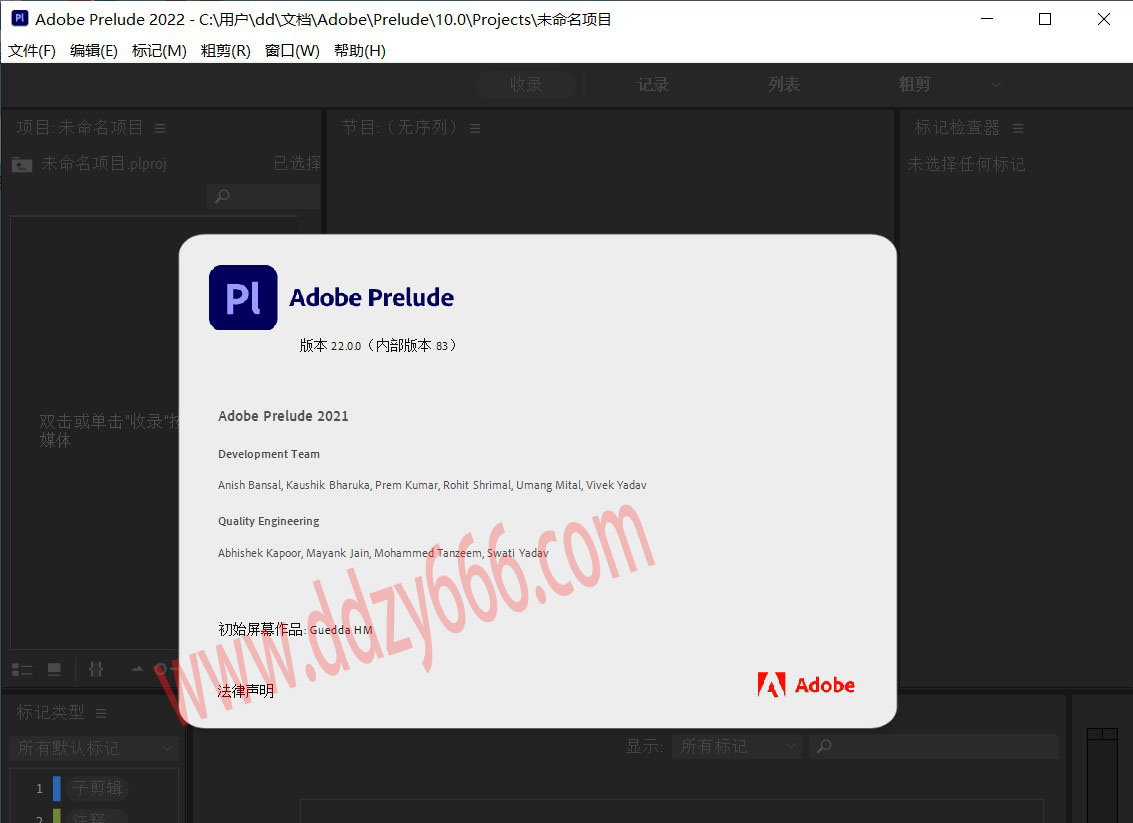Click the Quality Engineering heading

click(269, 521)
